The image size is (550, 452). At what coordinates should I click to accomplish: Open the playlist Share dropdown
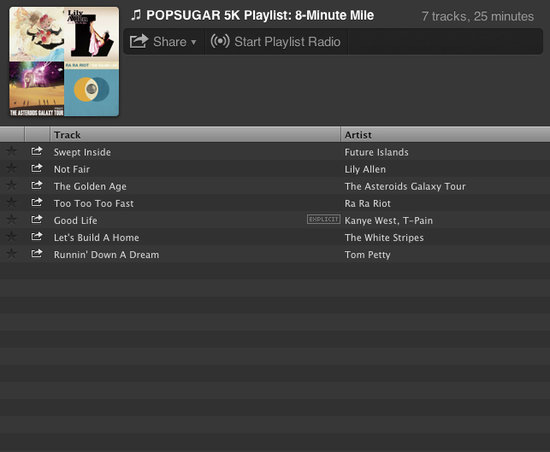pos(163,42)
